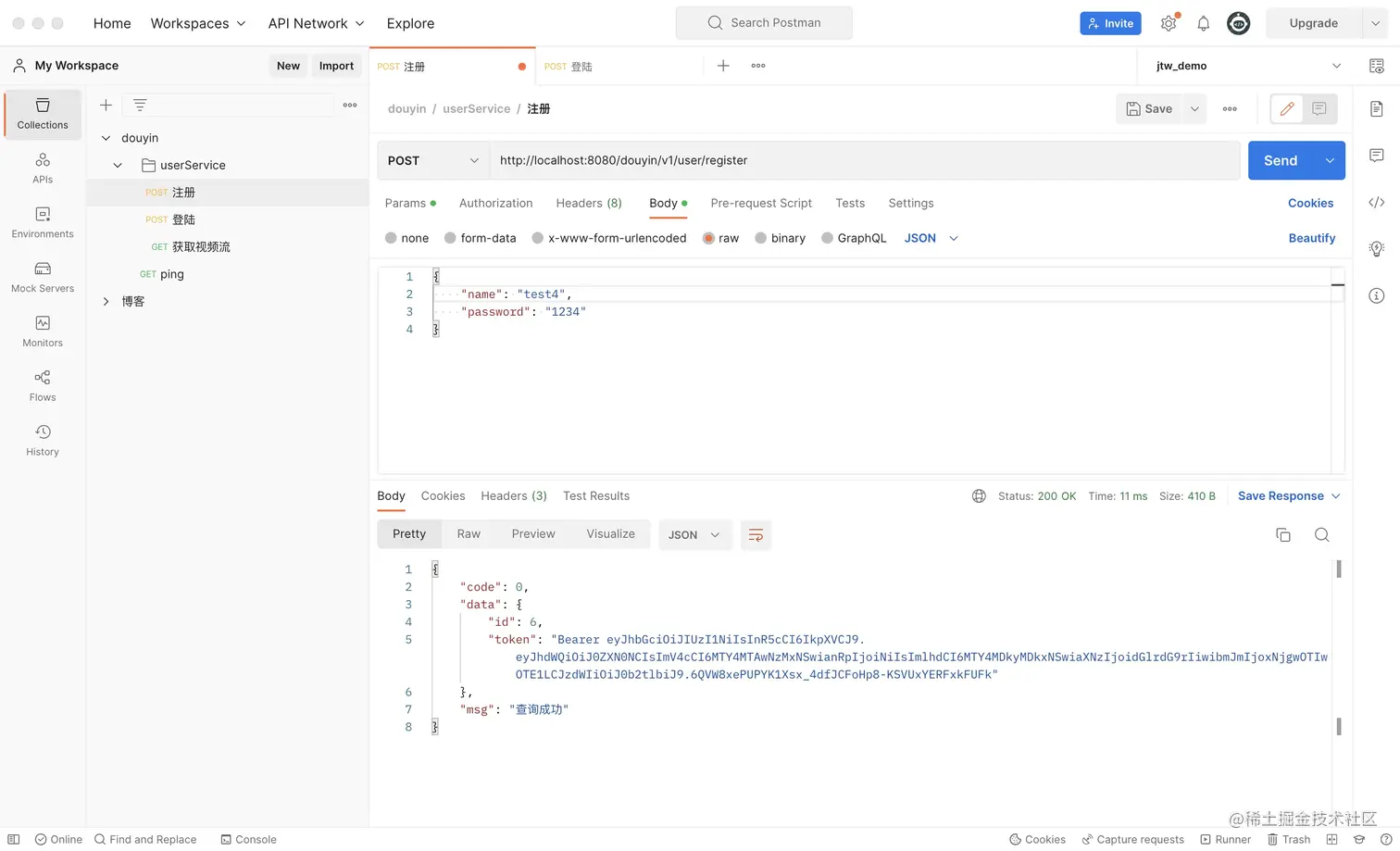Open the POST method dropdown
This screenshot has width=1400, height=851.
(x=433, y=160)
